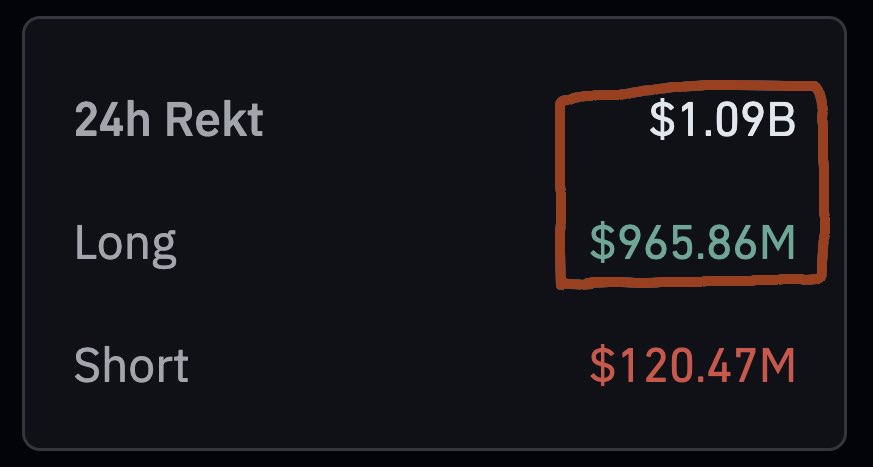Viewport: 873px width, 467px height.
Task: Click the top edge of the hand-drawn red box
Action: coord(690,90)
